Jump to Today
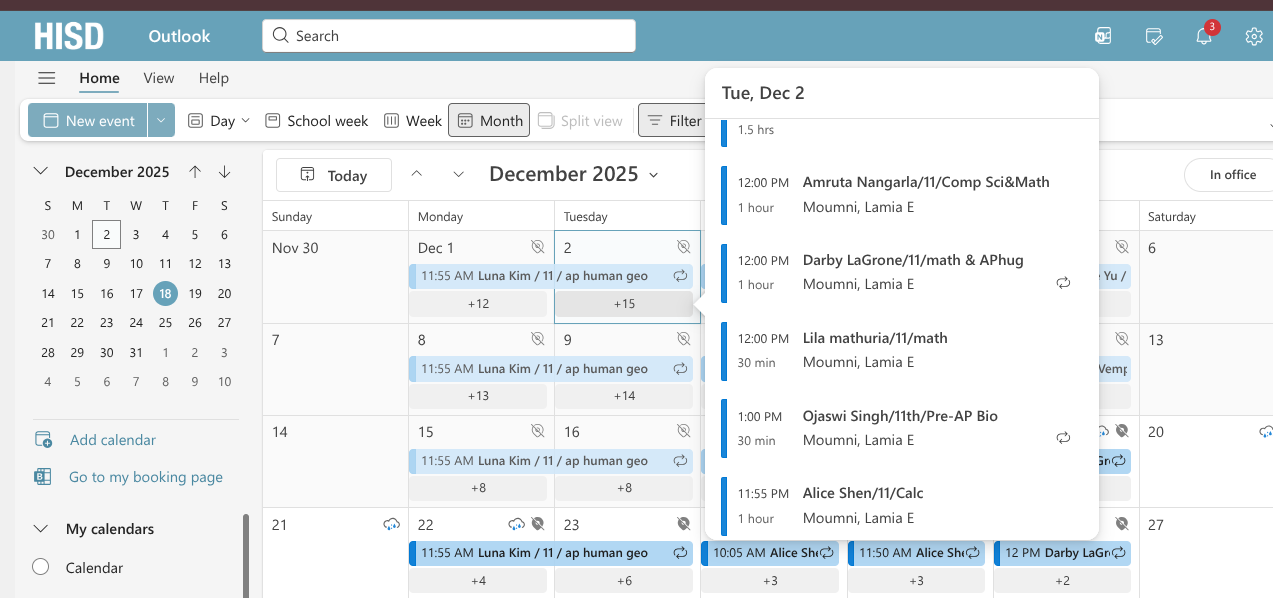Viewport: 1273px width, 598px height. click(x=334, y=175)
